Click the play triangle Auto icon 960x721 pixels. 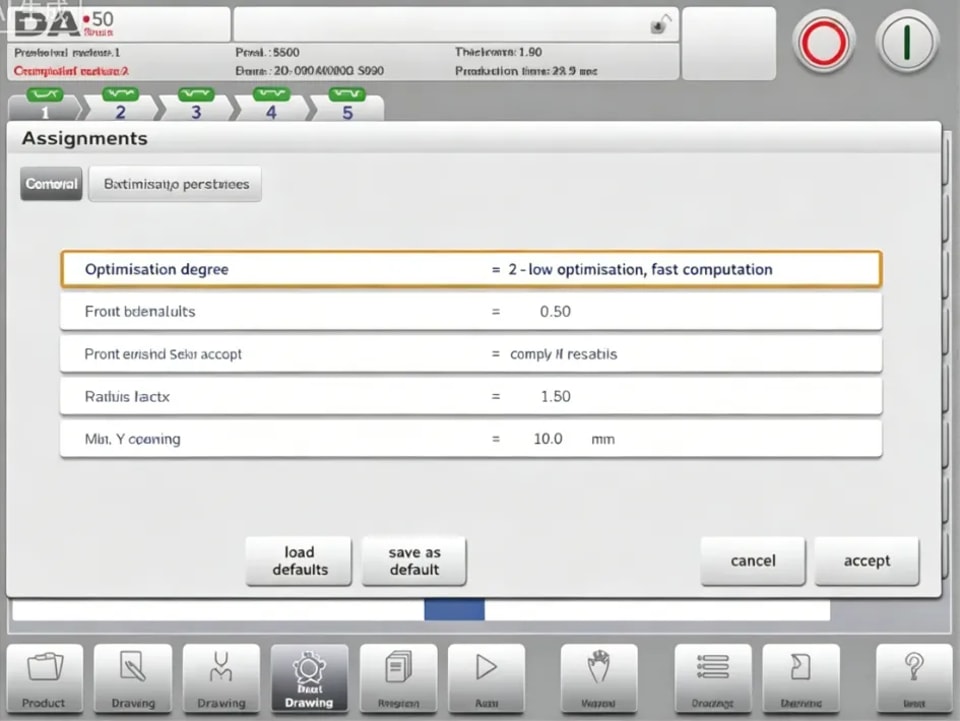[x=486, y=678]
